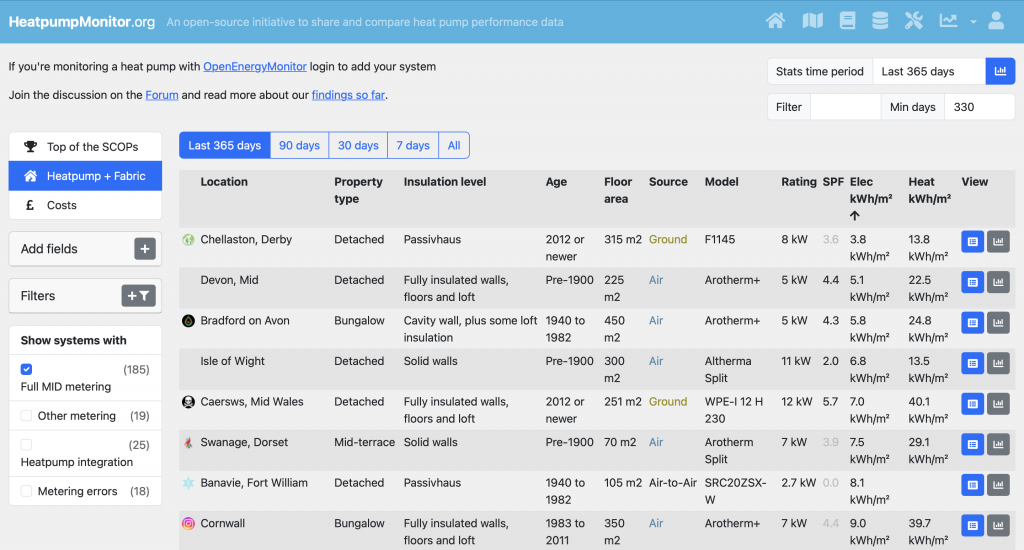Image resolution: width=1024 pixels, height=550 pixels.
Task: Open the wrench and screwdriver tools icon
Action: tap(914, 21)
